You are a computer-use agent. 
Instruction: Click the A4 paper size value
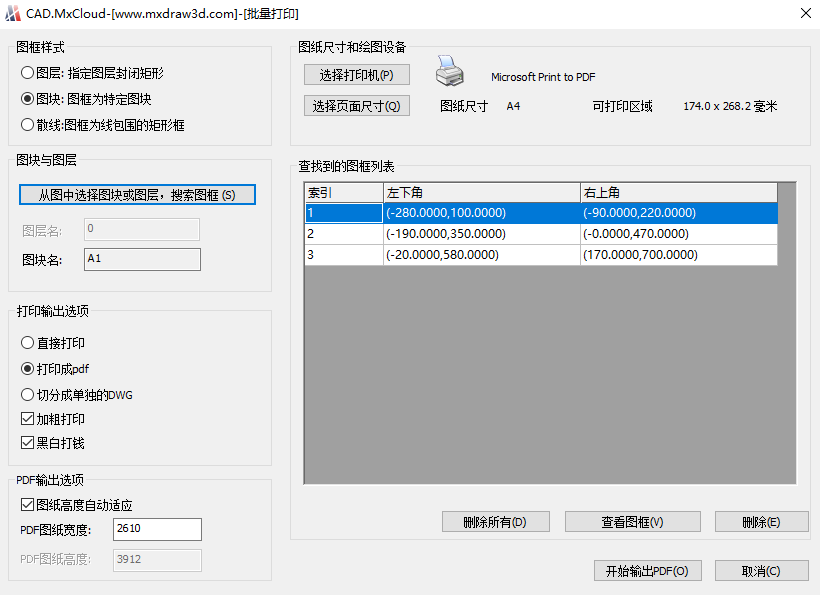513,106
